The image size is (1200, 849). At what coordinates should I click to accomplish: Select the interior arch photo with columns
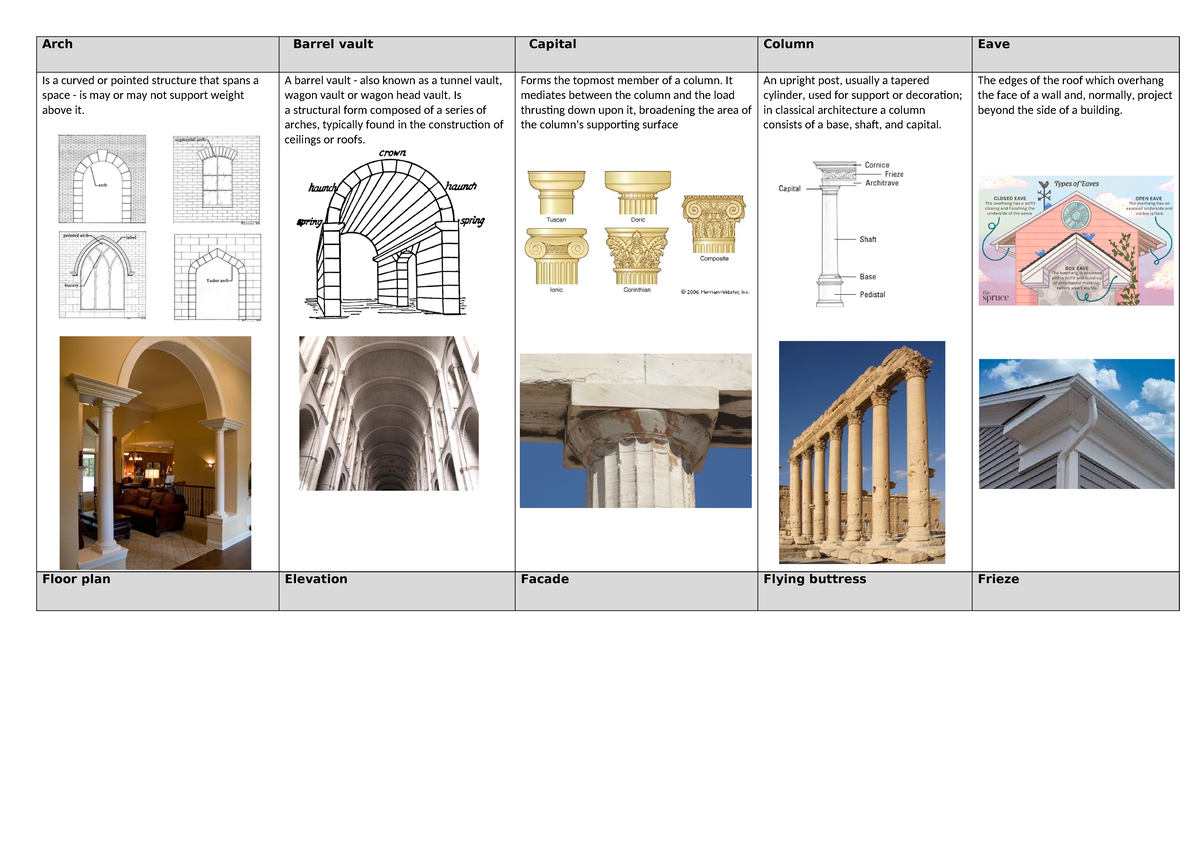(155, 453)
